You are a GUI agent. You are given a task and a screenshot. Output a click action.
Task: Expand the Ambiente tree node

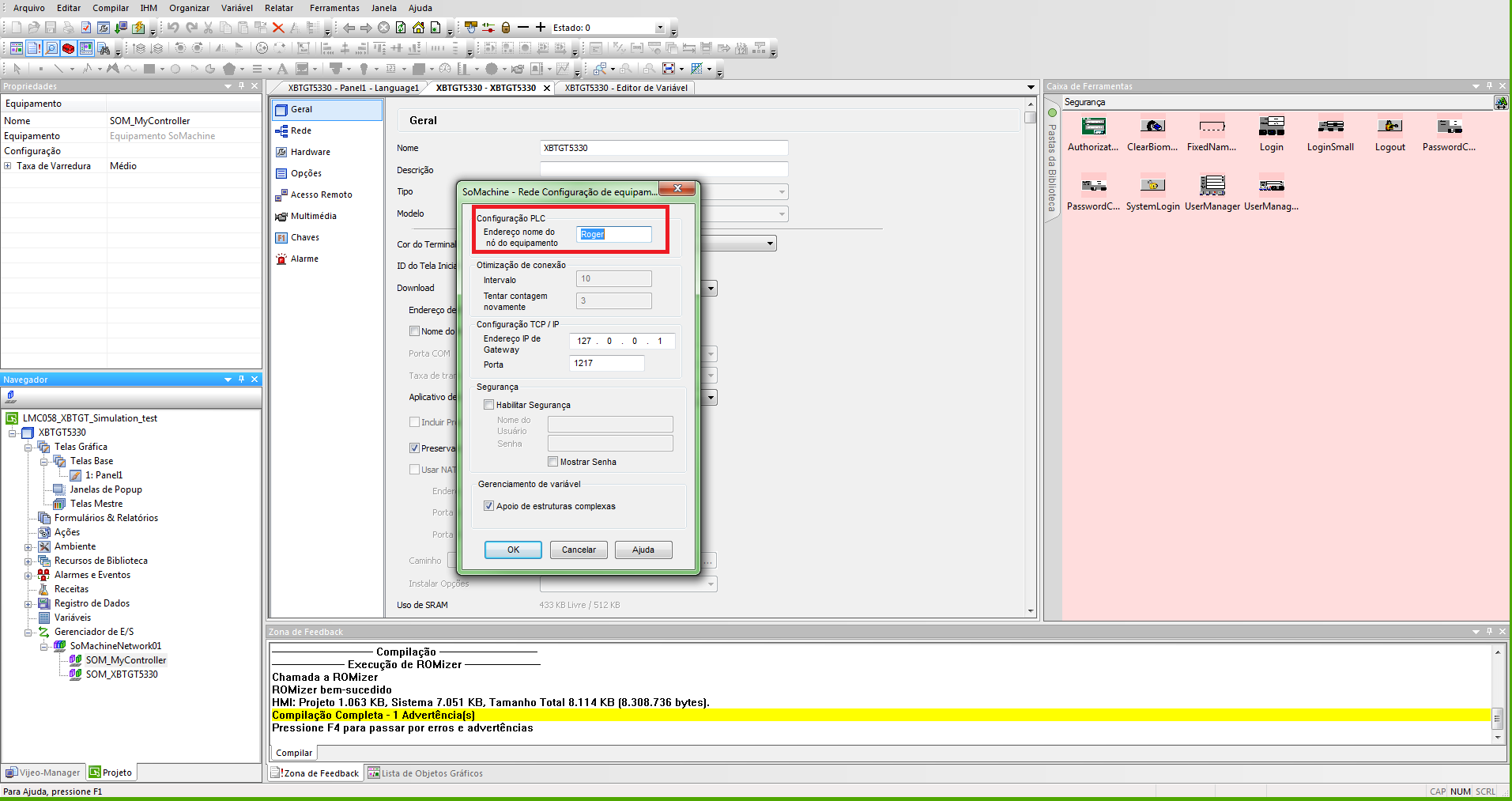(x=28, y=547)
